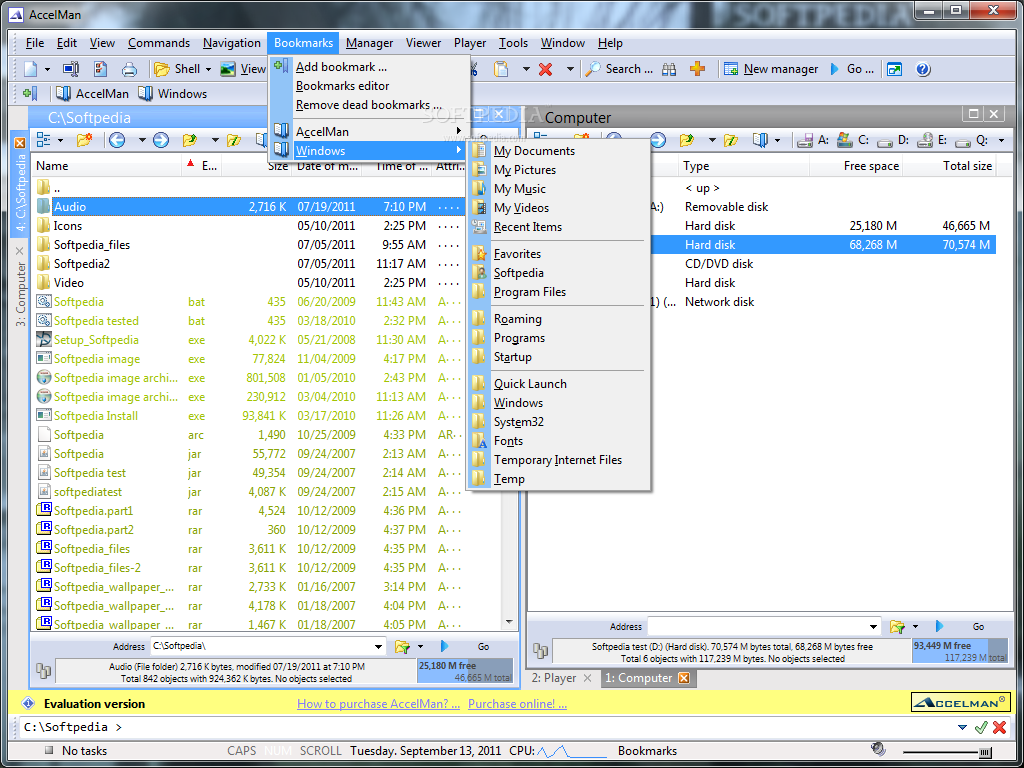Screen dimensions: 1024x768
Task: Click the window layout icon beside help
Action: (894, 69)
